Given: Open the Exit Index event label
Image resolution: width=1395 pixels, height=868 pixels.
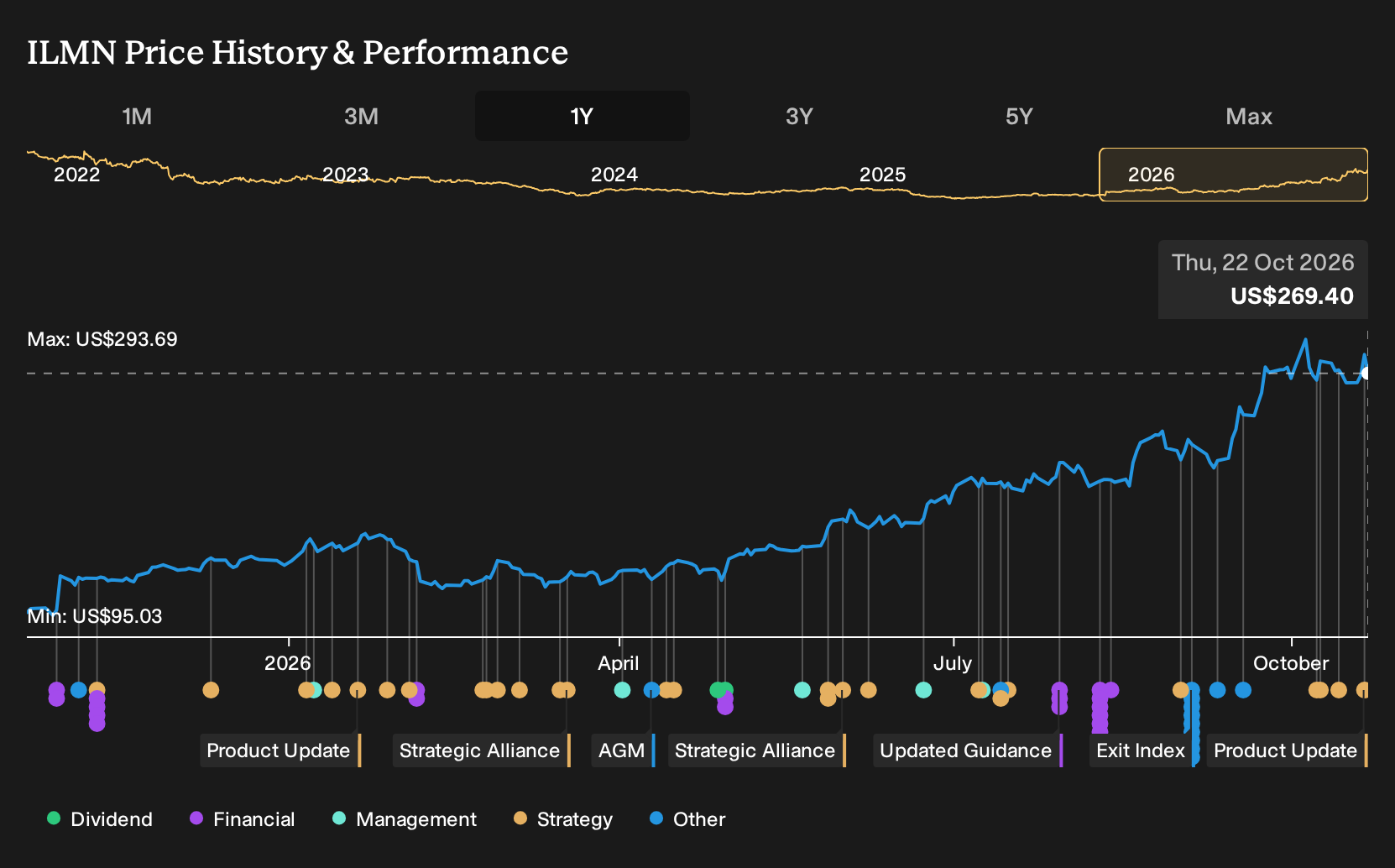Looking at the screenshot, I should click(1142, 750).
